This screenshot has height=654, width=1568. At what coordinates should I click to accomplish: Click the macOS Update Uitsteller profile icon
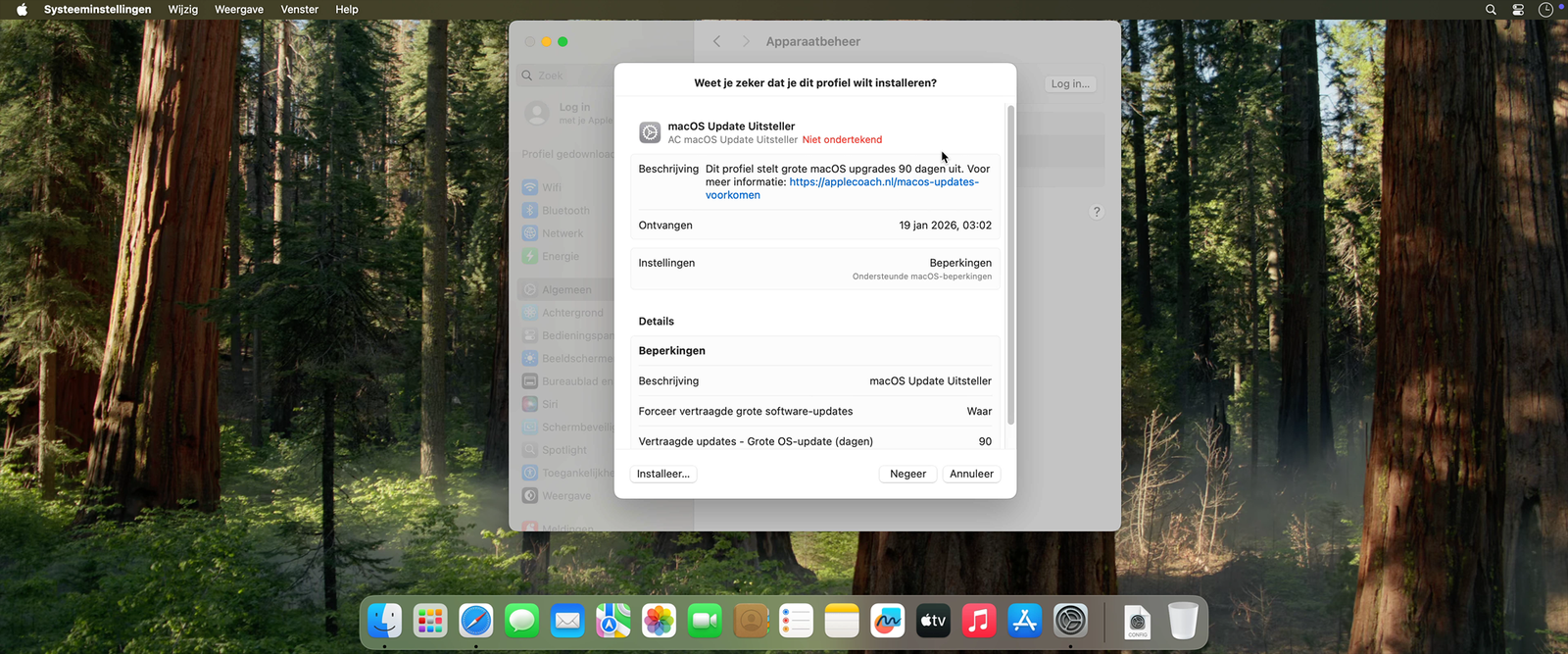tap(650, 132)
